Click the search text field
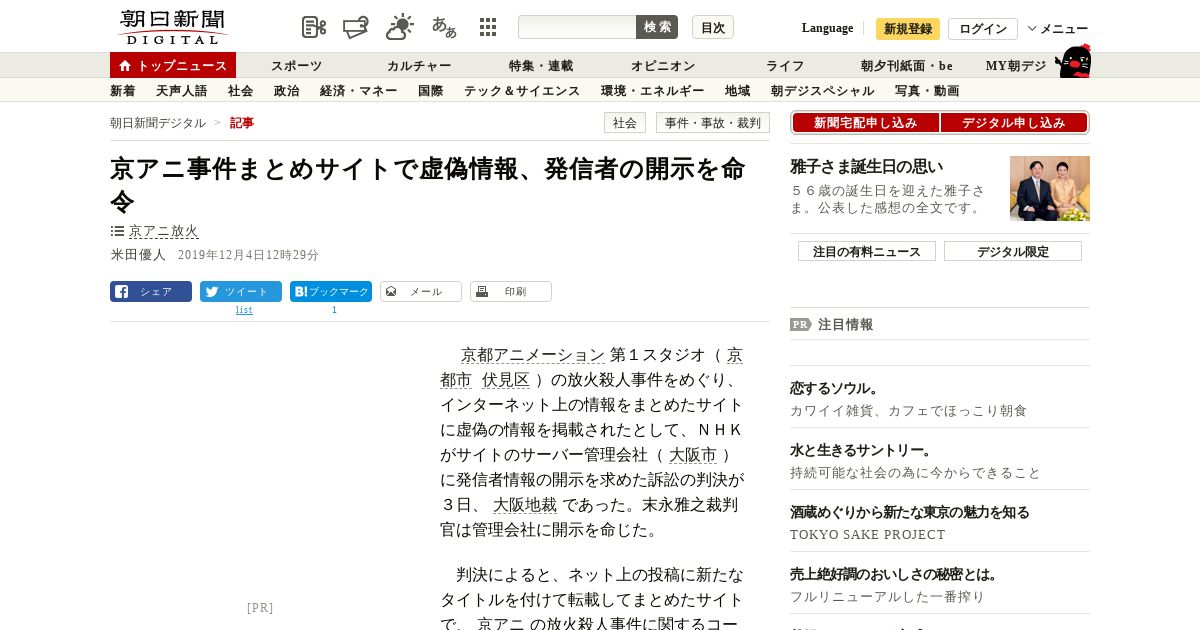This screenshot has height=630, width=1200. (x=577, y=27)
